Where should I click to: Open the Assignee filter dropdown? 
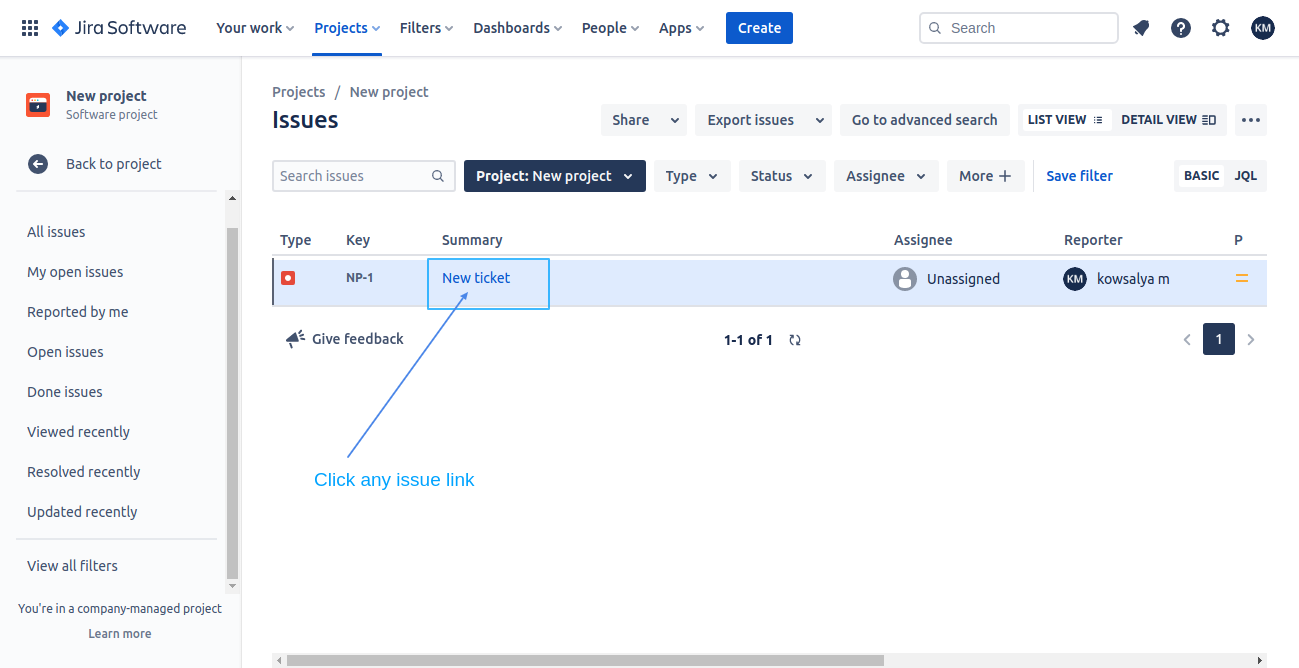tap(886, 176)
